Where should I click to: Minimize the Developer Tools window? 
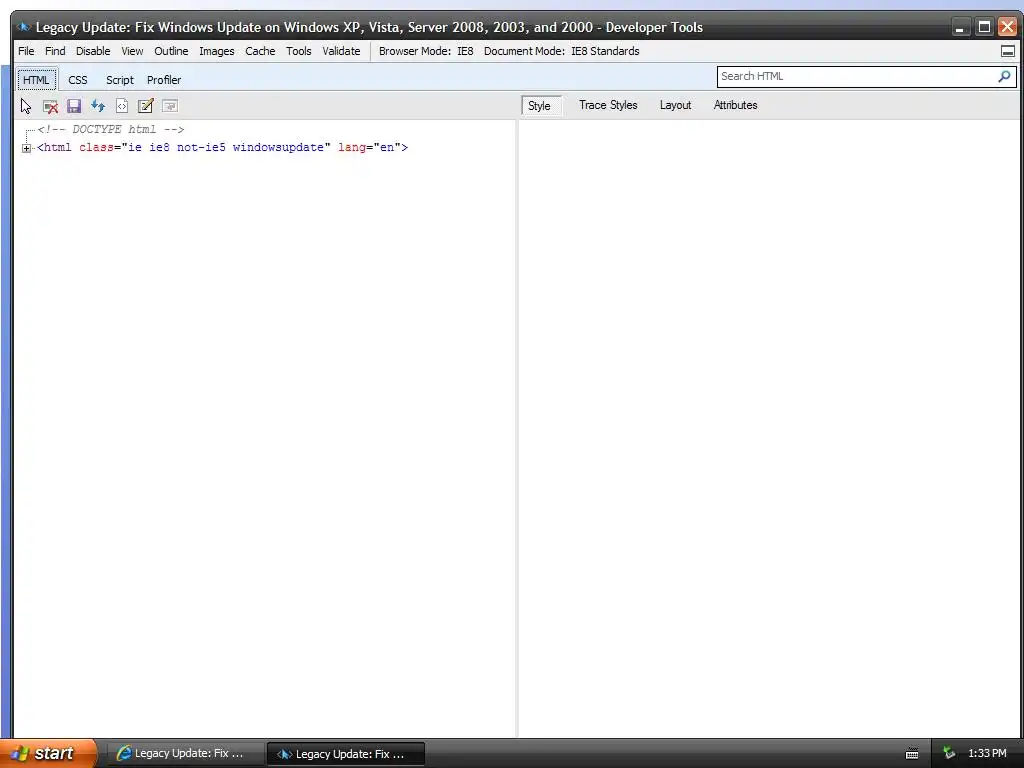(x=959, y=27)
